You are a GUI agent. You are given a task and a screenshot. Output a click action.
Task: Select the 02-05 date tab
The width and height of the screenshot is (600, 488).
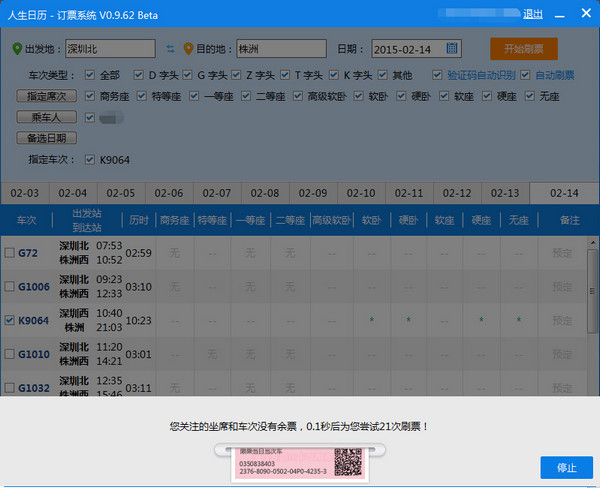(121, 193)
